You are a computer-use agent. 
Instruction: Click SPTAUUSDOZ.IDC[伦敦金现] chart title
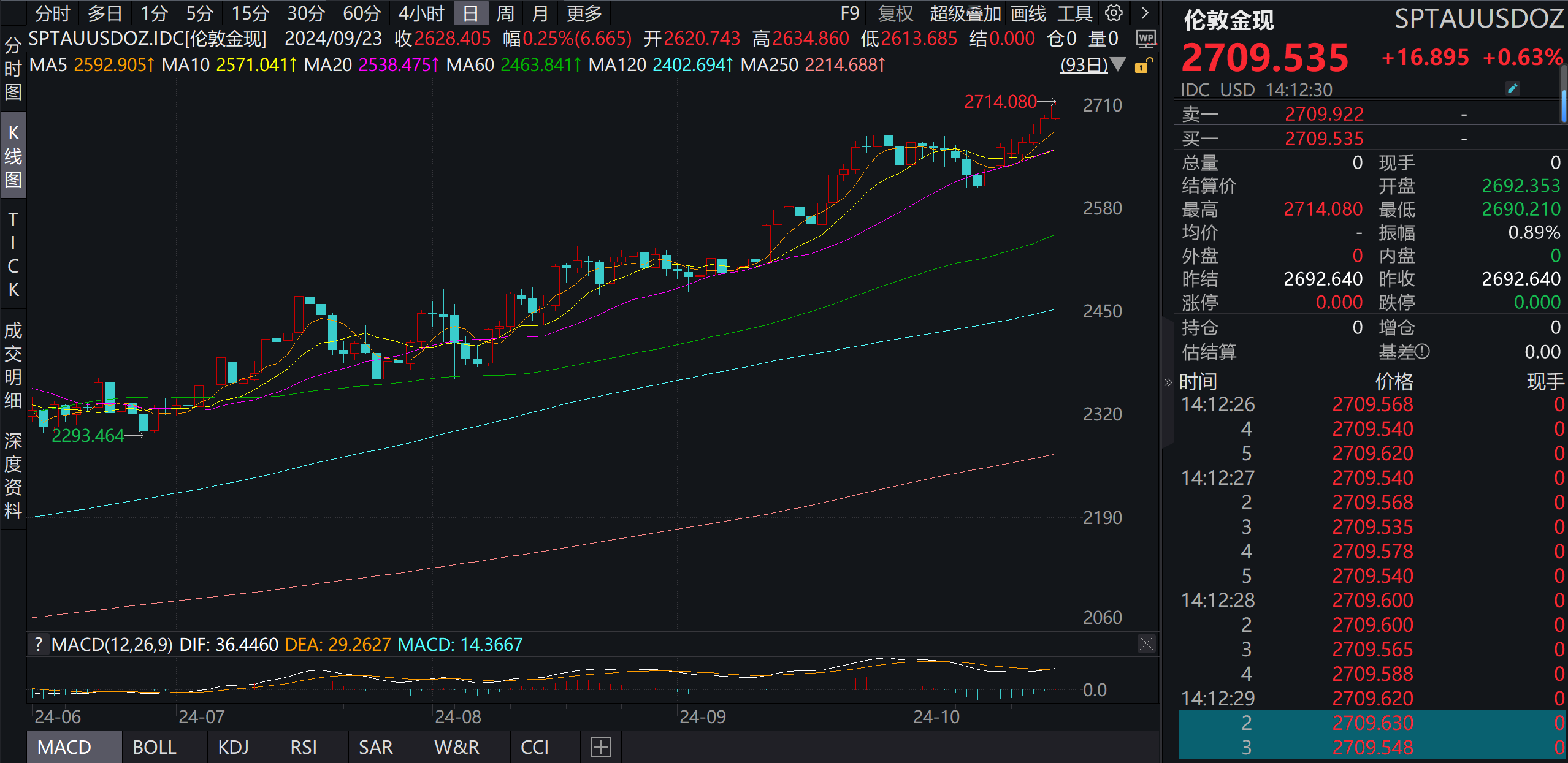pos(148,39)
